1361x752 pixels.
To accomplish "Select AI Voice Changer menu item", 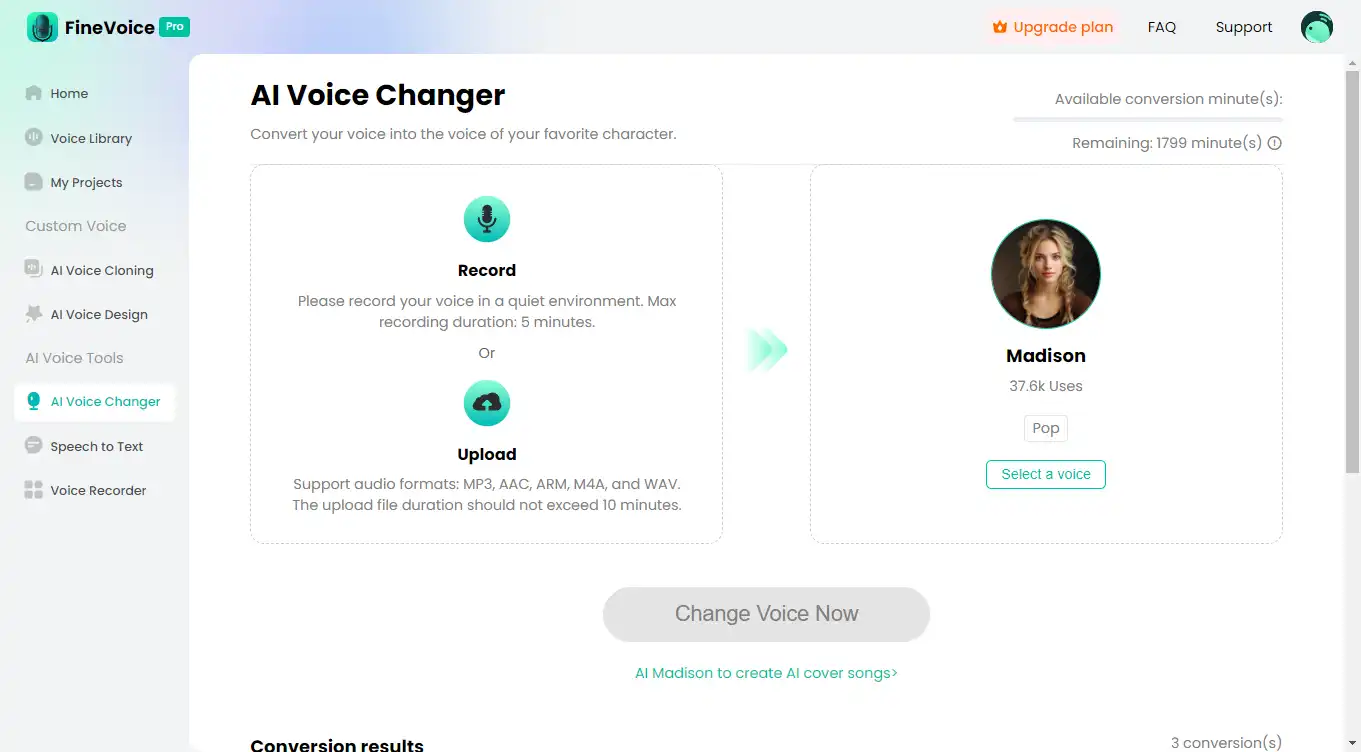I will [x=94, y=402].
